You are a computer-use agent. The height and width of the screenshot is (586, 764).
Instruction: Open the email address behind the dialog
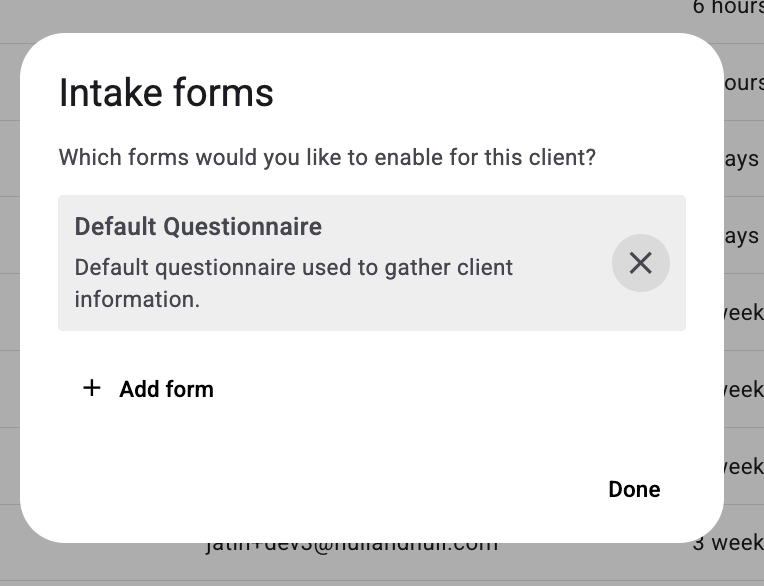click(x=350, y=546)
